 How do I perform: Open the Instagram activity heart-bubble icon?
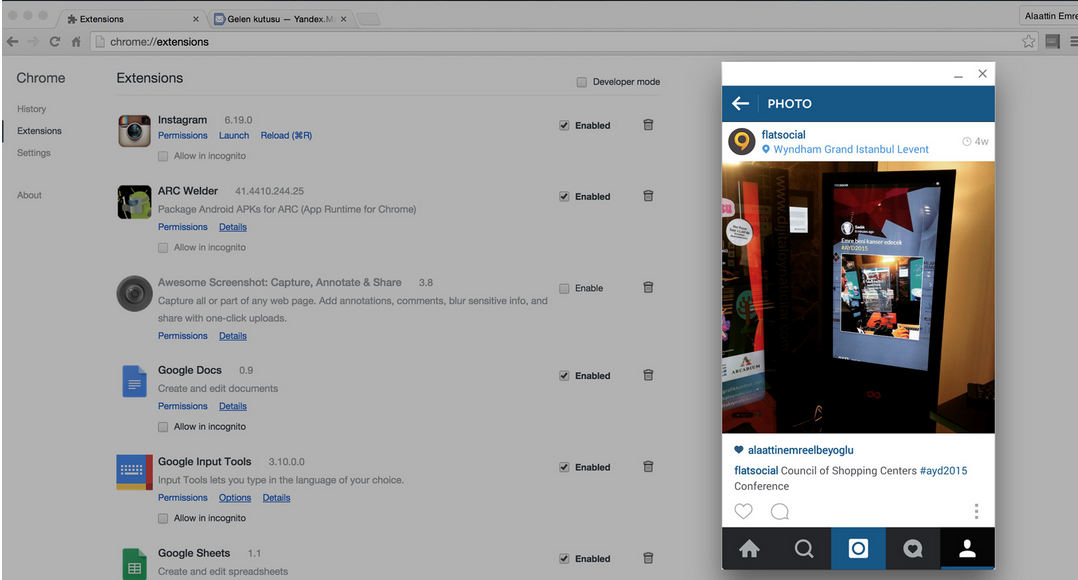click(x=912, y=548)
